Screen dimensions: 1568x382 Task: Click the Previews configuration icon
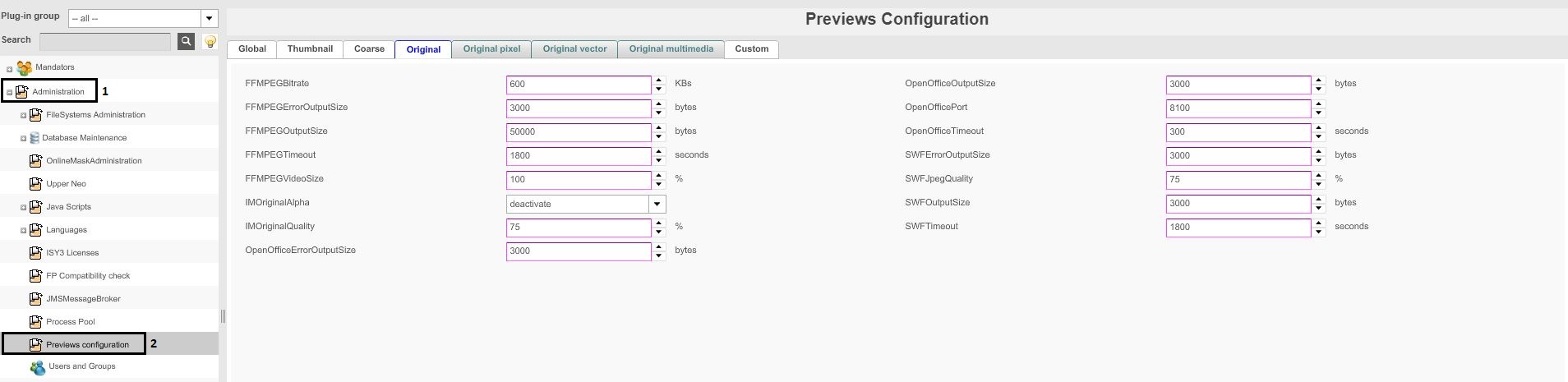(35, 345)
